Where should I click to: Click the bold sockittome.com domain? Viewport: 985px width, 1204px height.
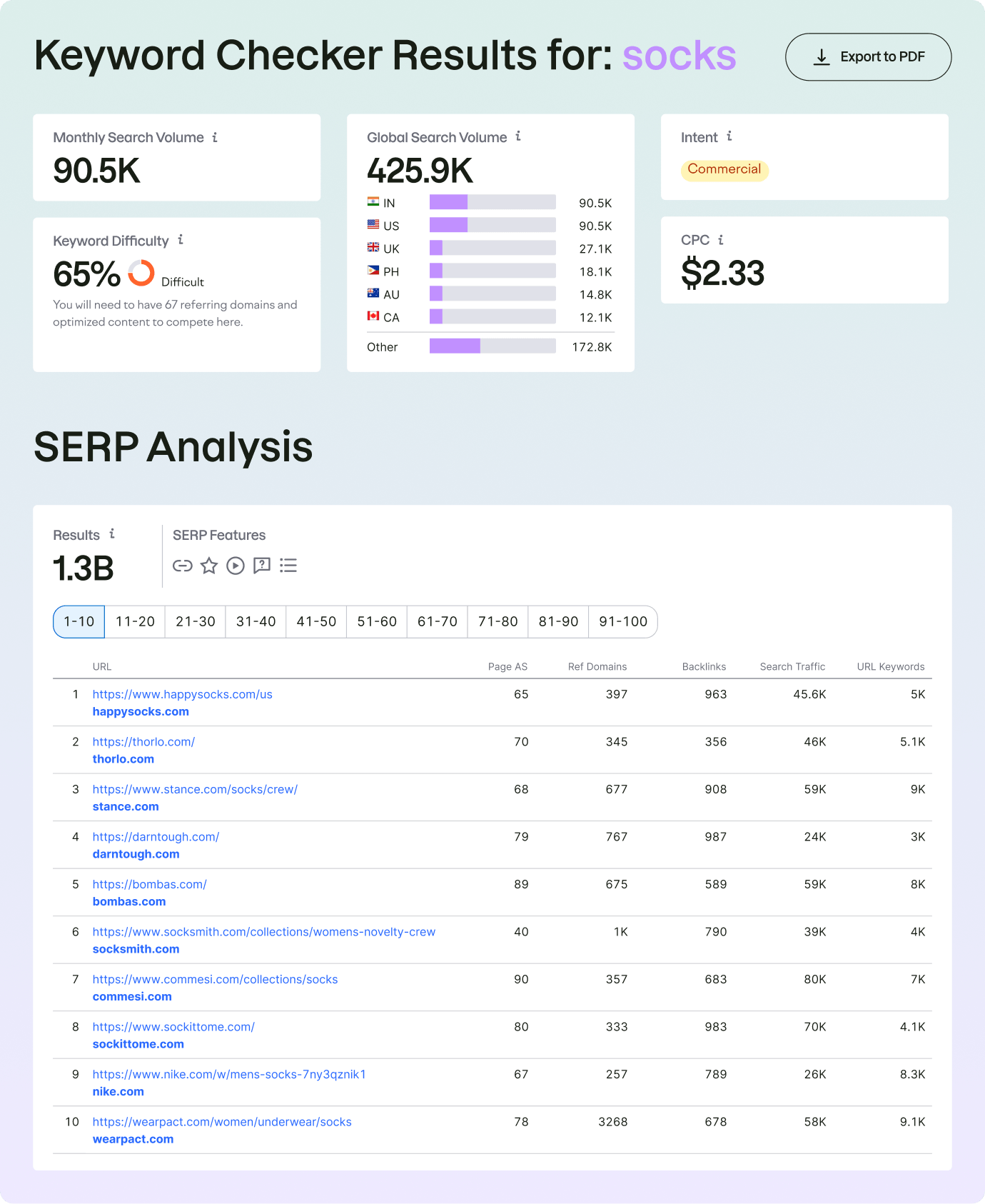click(138, 1044)
